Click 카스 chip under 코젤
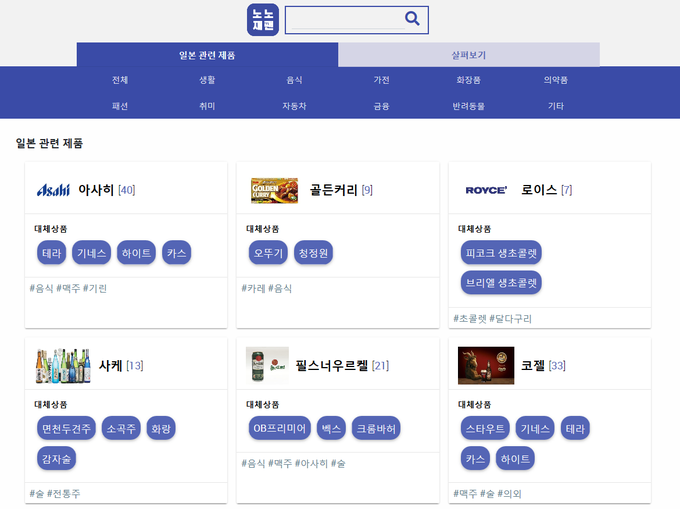The width and height of the screenshot is (680, 509). (x=475, y=458)
